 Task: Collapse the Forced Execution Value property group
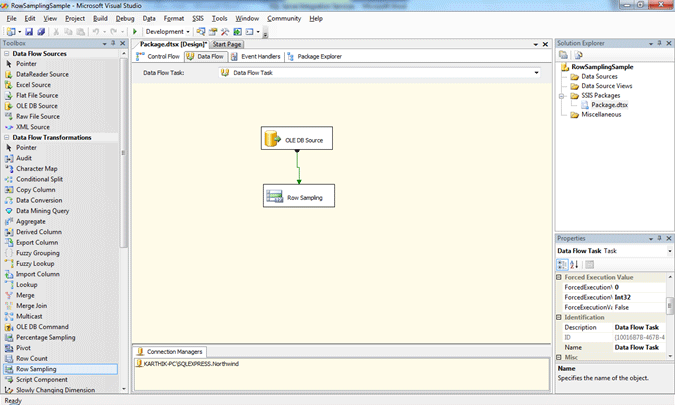point(559,278)
